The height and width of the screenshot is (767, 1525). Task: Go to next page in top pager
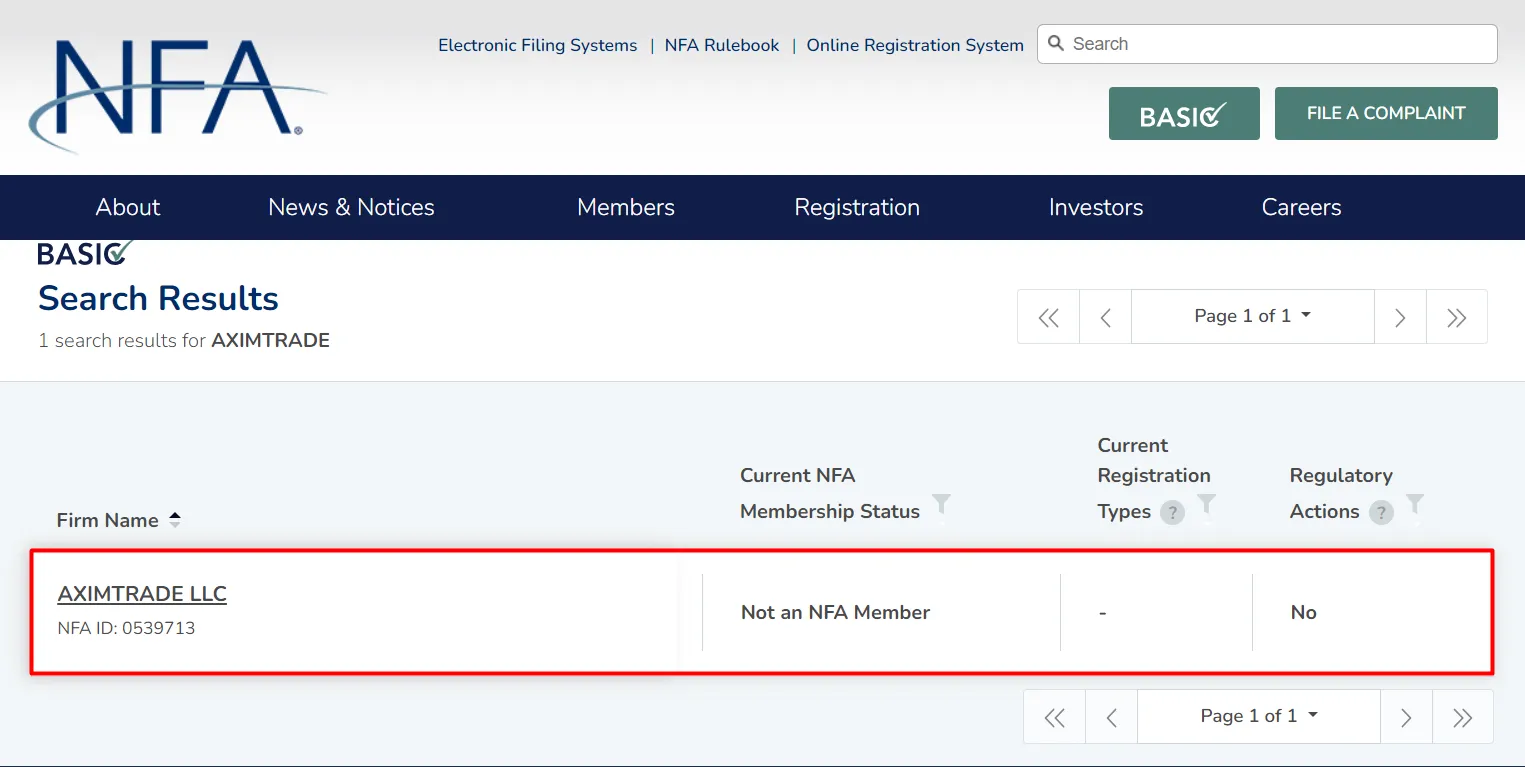pyautogui.click(x=1400, y=317)
